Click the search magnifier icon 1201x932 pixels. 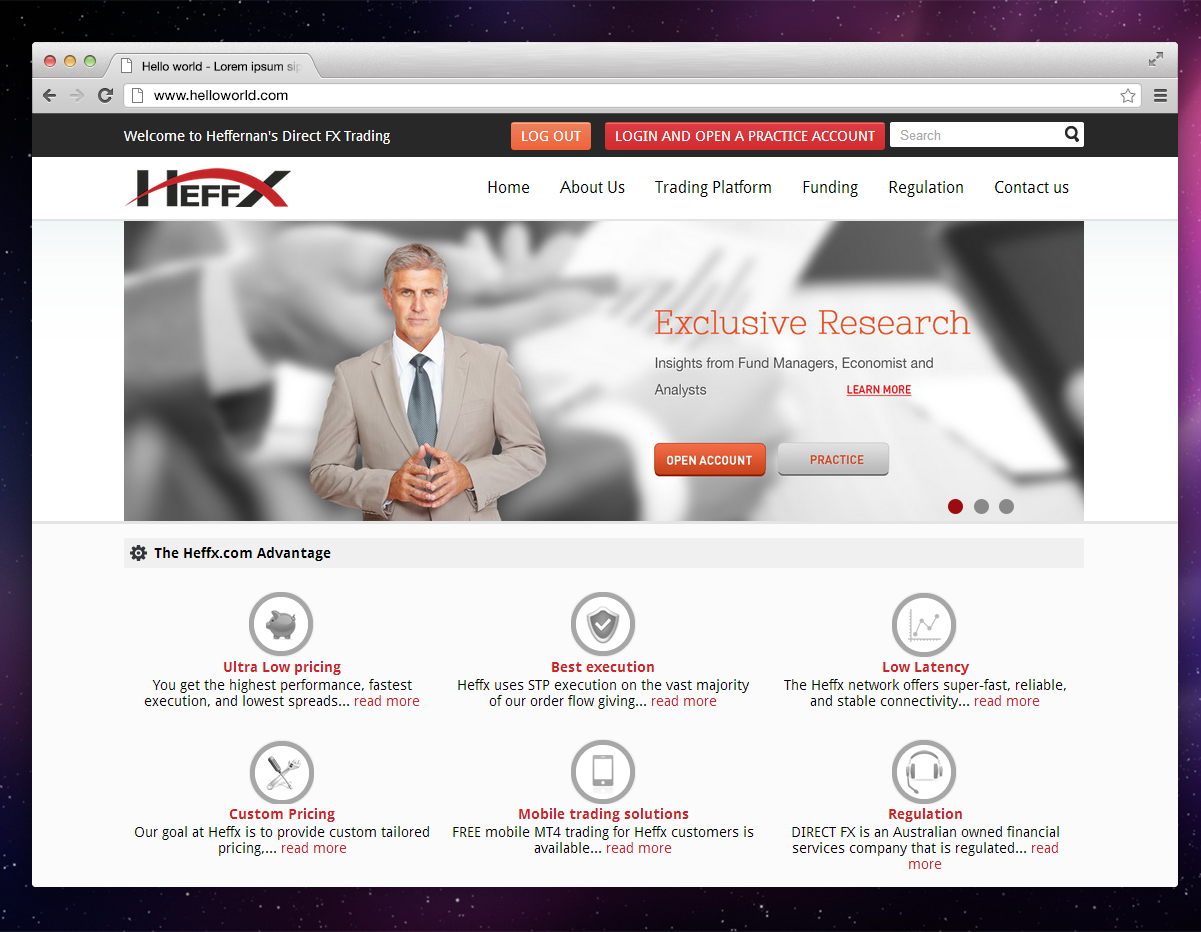pos(1072,134)
